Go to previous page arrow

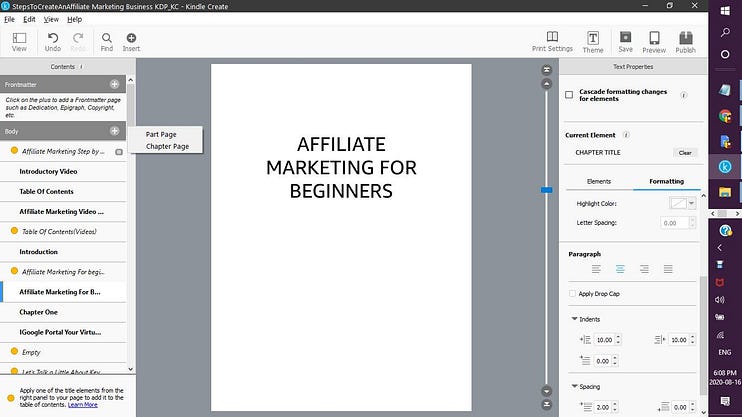click(547, 84)
